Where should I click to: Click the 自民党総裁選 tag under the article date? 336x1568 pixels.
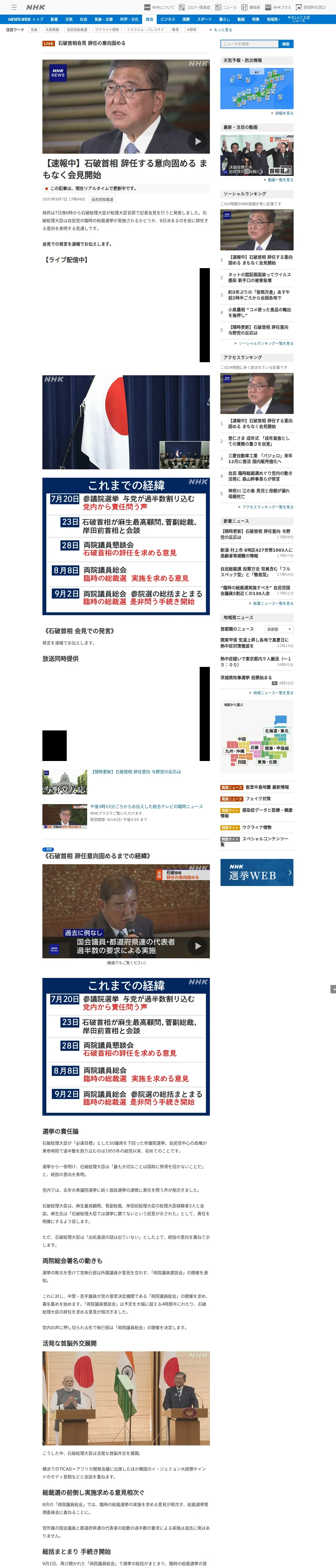(x=102, y=199)
